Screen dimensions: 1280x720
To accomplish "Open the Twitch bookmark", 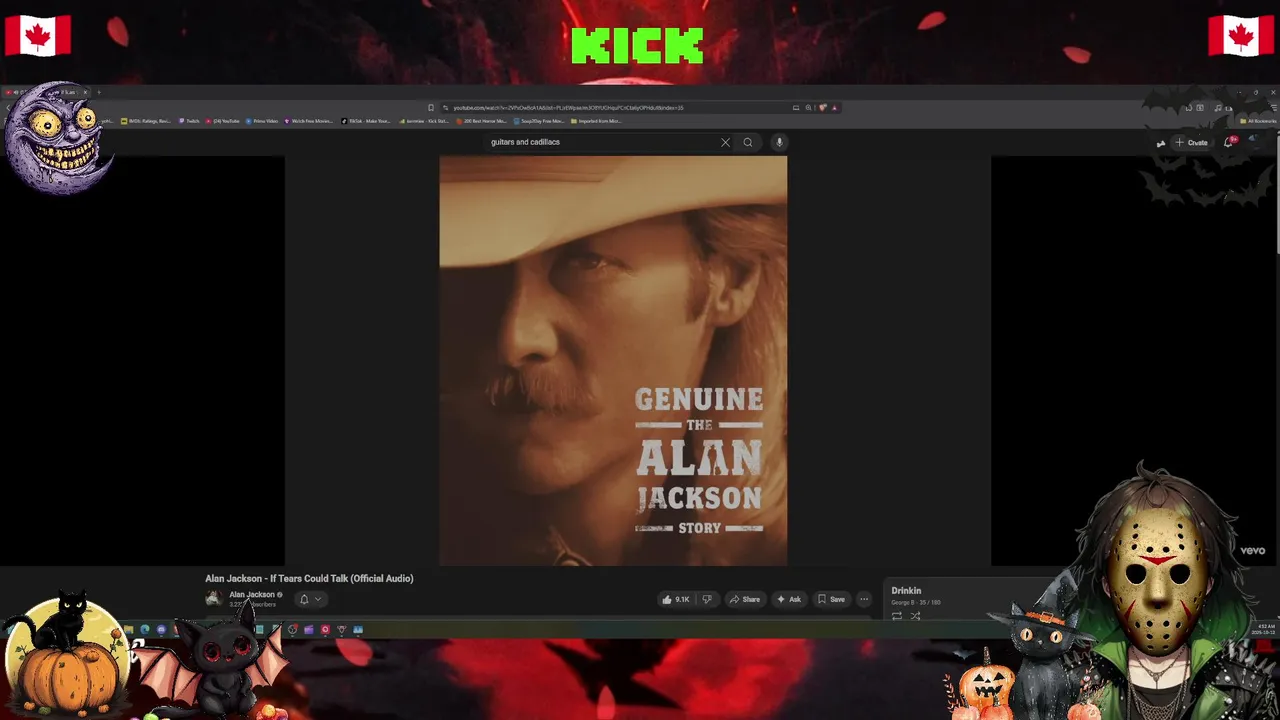I will pyautogui.click(x=189, y=121).
